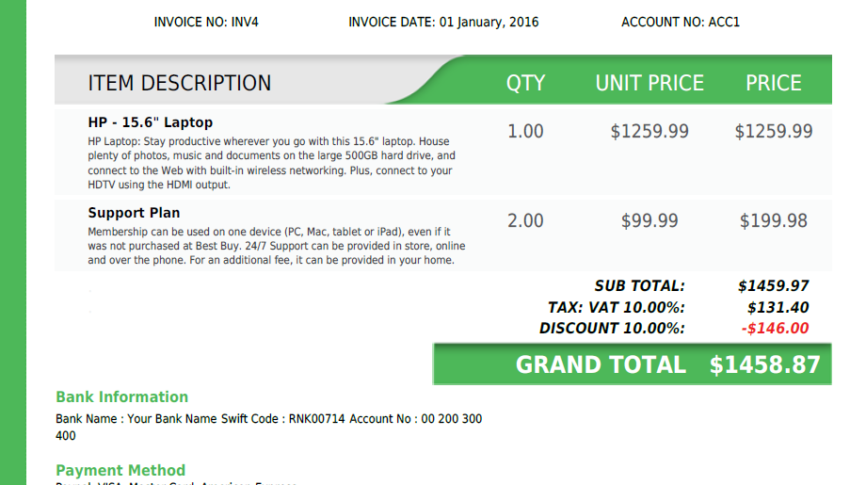Image resolution: width=850 pixels, height=485 pixels.
Task: Click the sub total amount $1459.97
Action: coord(773,286)
